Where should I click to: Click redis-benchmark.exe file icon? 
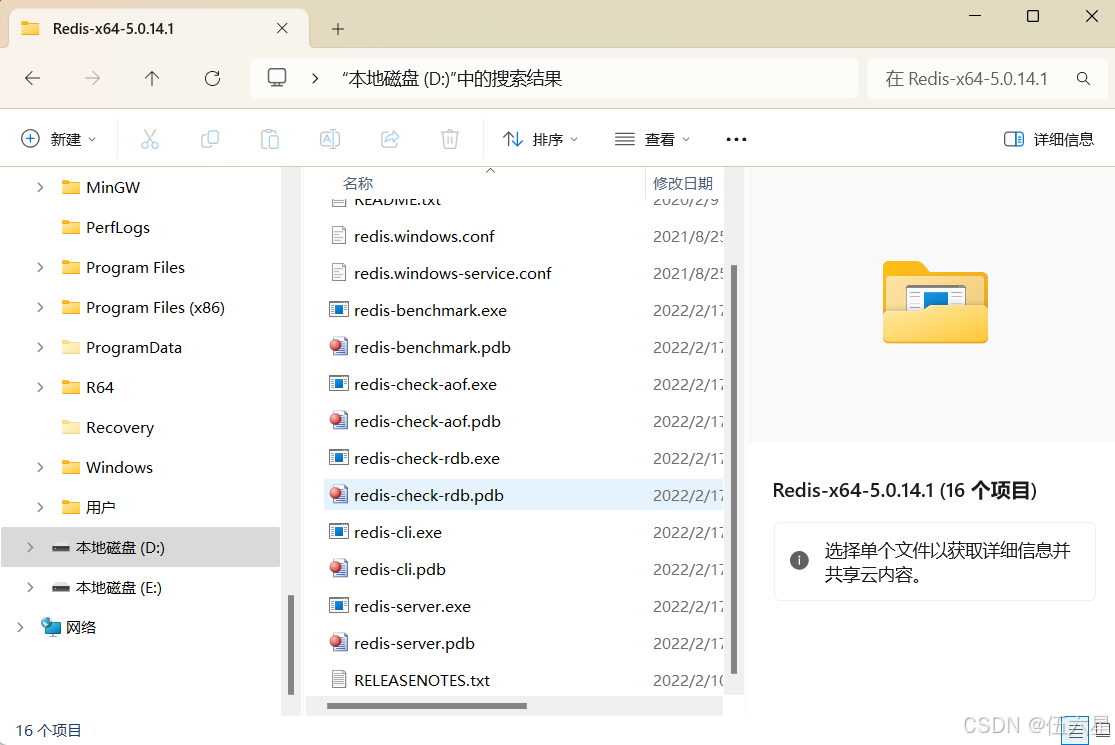[x=338, y=310]
